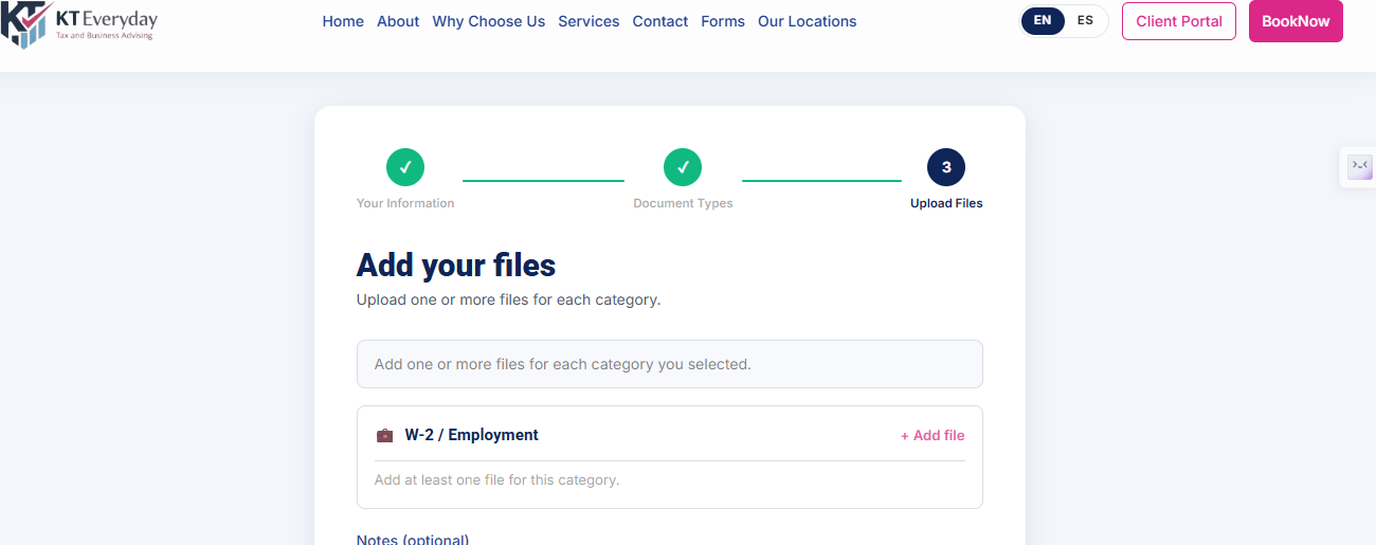The image size is (1376, 545).
Task: Open Why Choose Us page
Action: click(489, 21)
